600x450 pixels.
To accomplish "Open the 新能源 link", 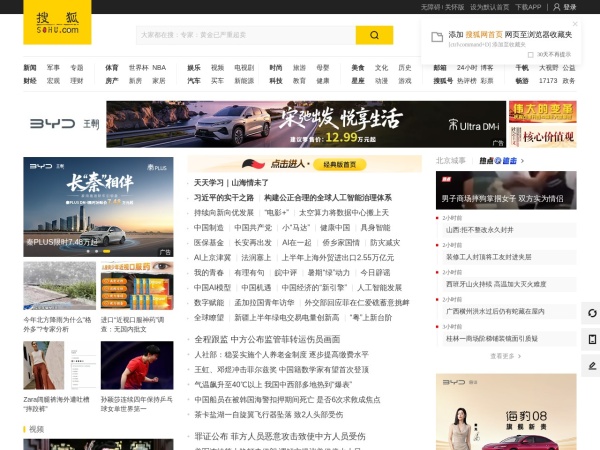I will (x=244, y=81).
